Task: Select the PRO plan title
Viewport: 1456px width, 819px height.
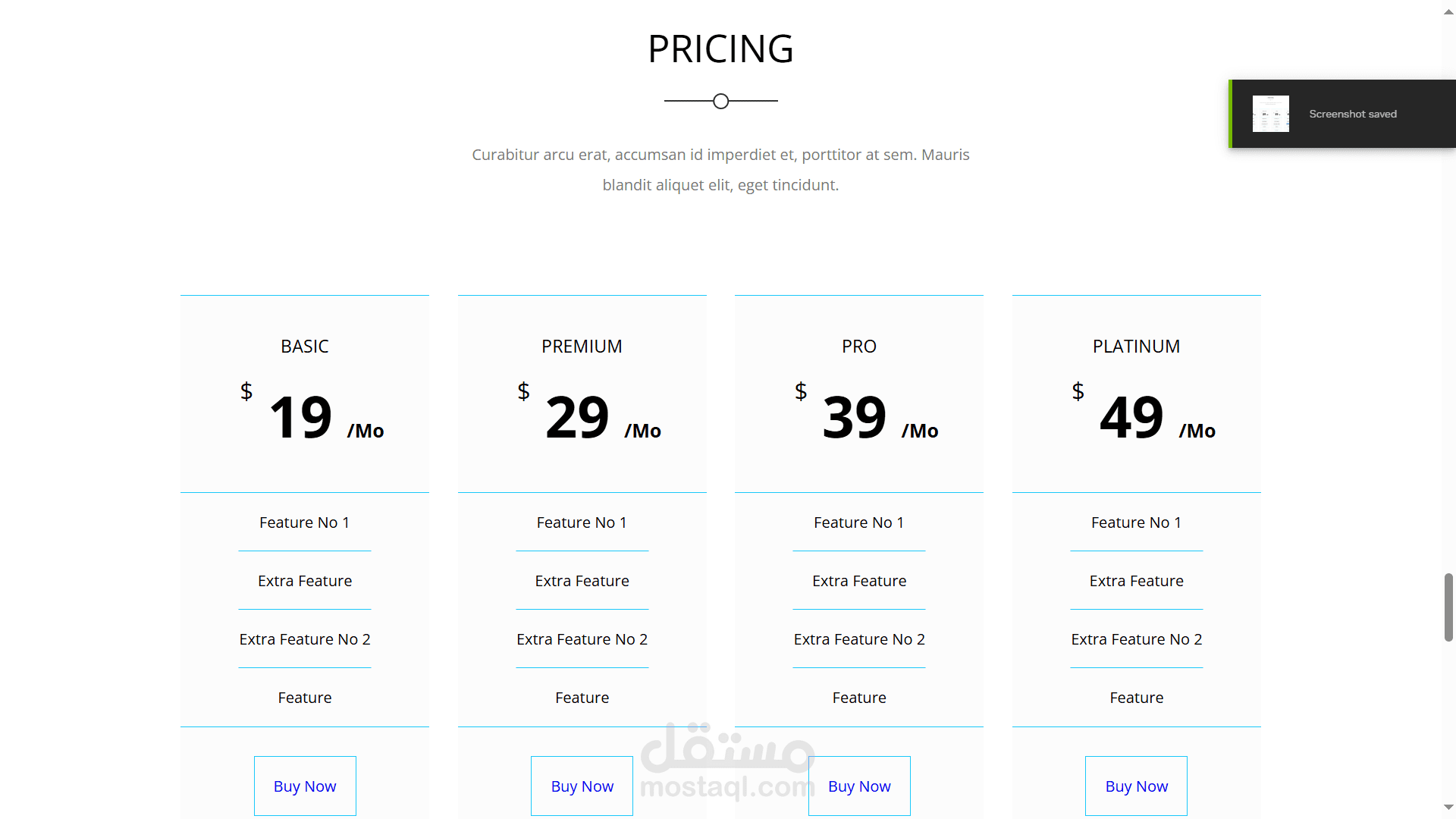Action: pyautogui.click(x=859, y=347)
